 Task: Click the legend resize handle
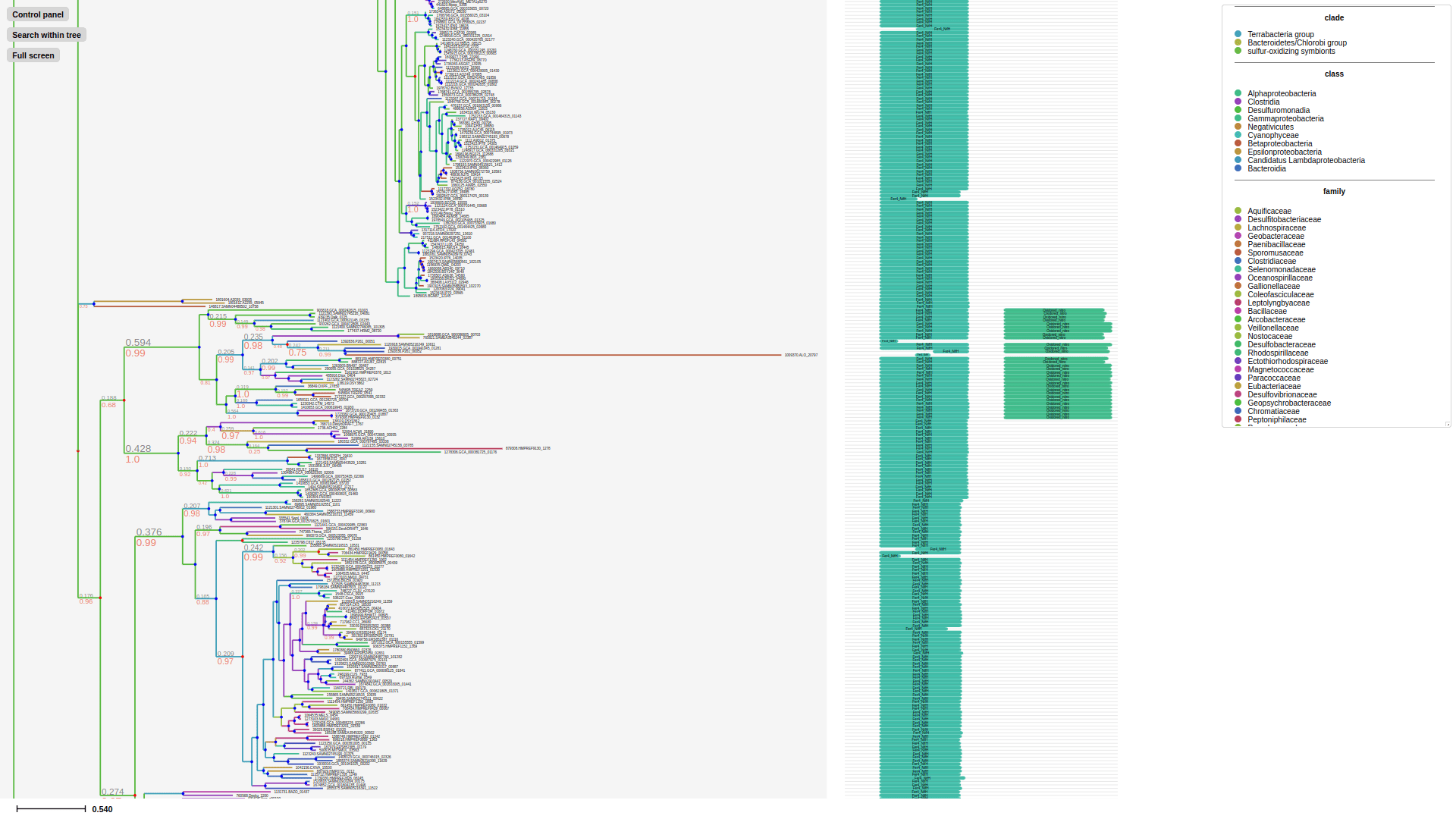tap(1448, 424)
